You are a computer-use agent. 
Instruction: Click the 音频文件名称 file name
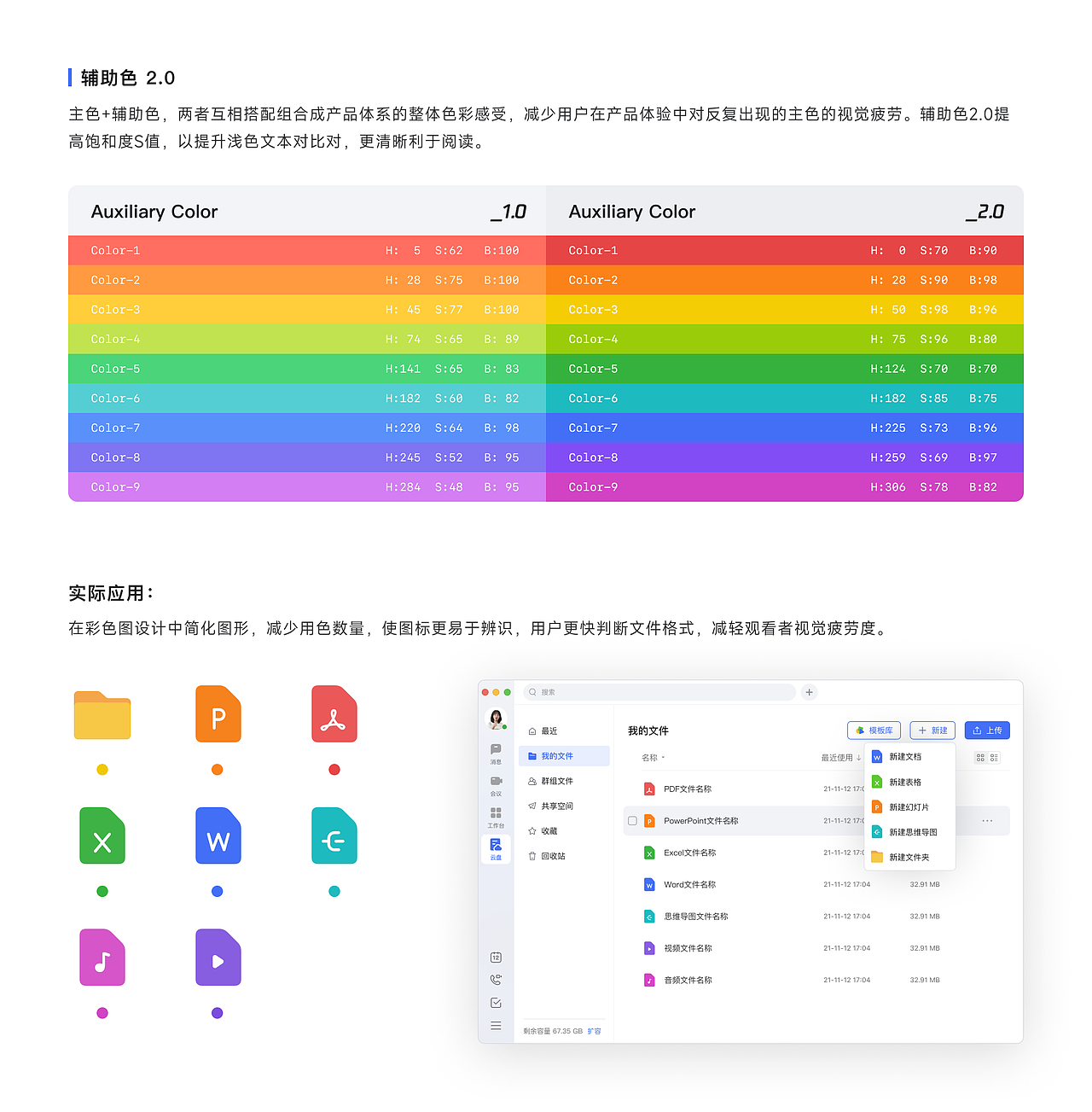(x=688, y=981)
